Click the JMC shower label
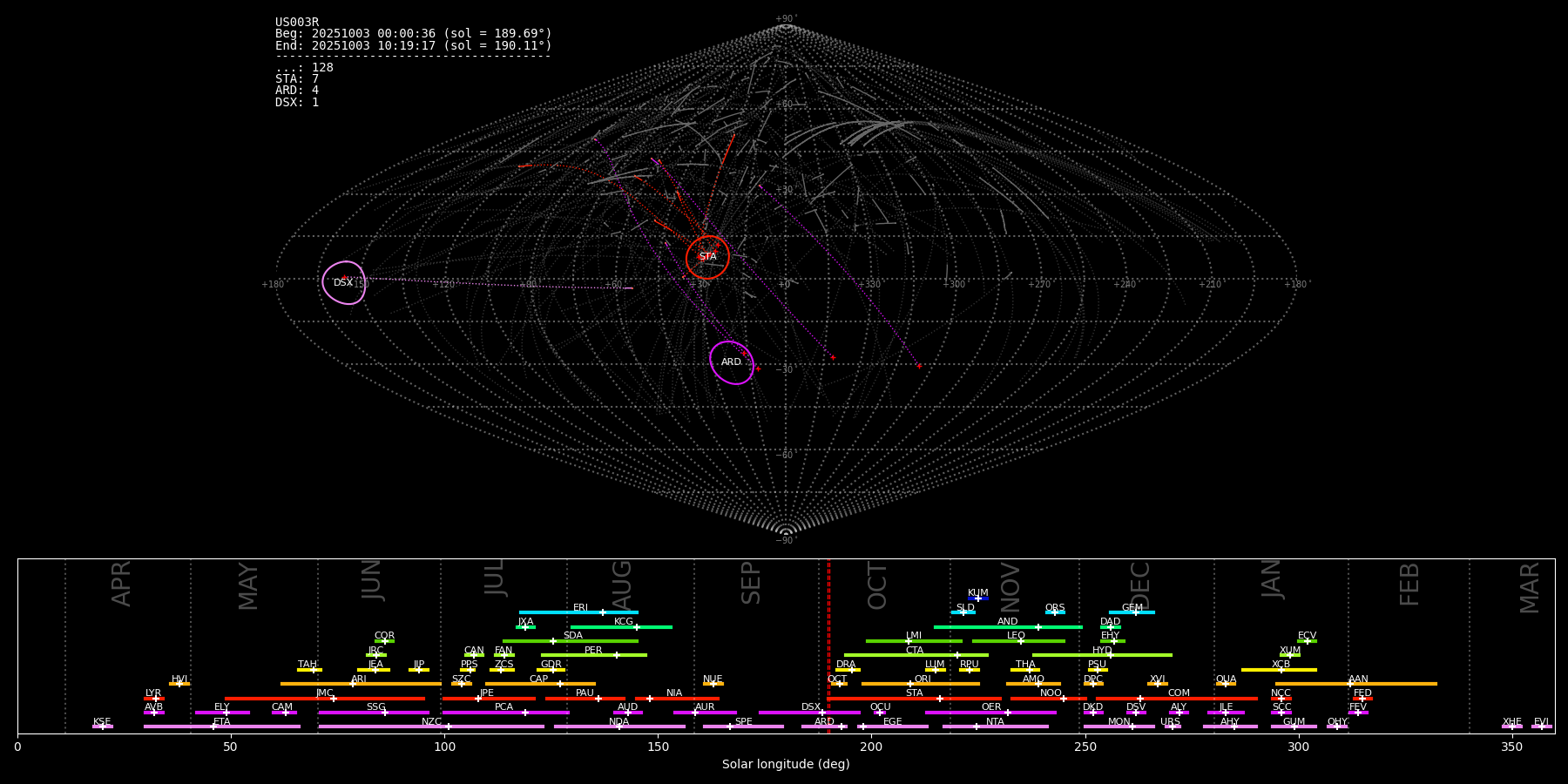This screenshot has height=784, width=1568. [325, 693]
